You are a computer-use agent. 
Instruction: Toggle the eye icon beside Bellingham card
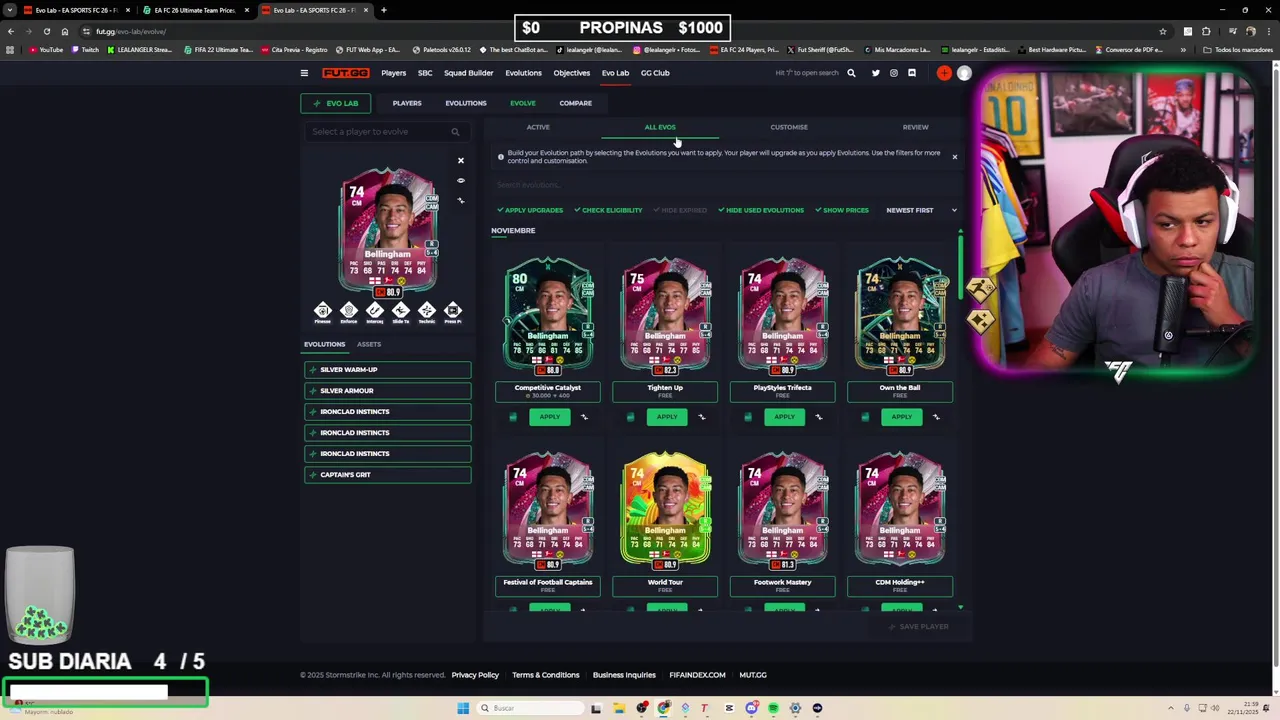(461, 181)
